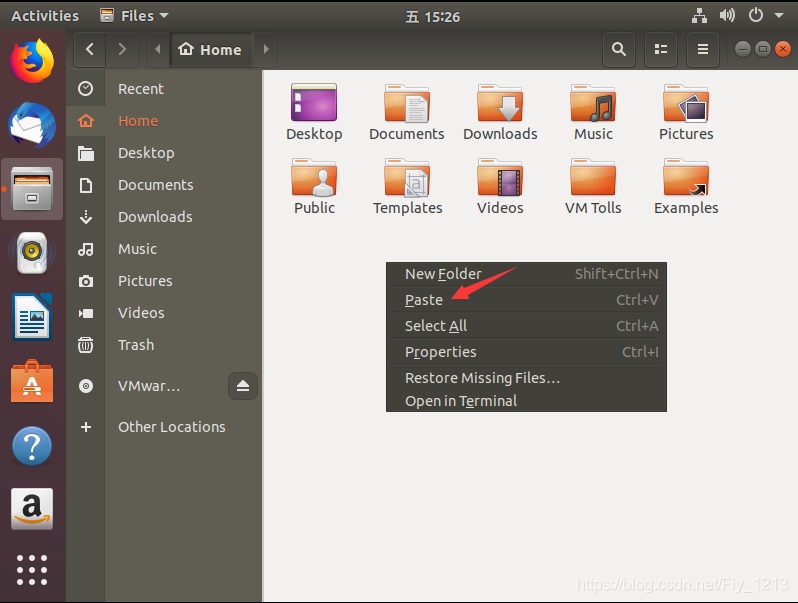Choose Restore Missing Files… menu entry
This screenshot has height=603, width=798.
click(x=526, y=378)
